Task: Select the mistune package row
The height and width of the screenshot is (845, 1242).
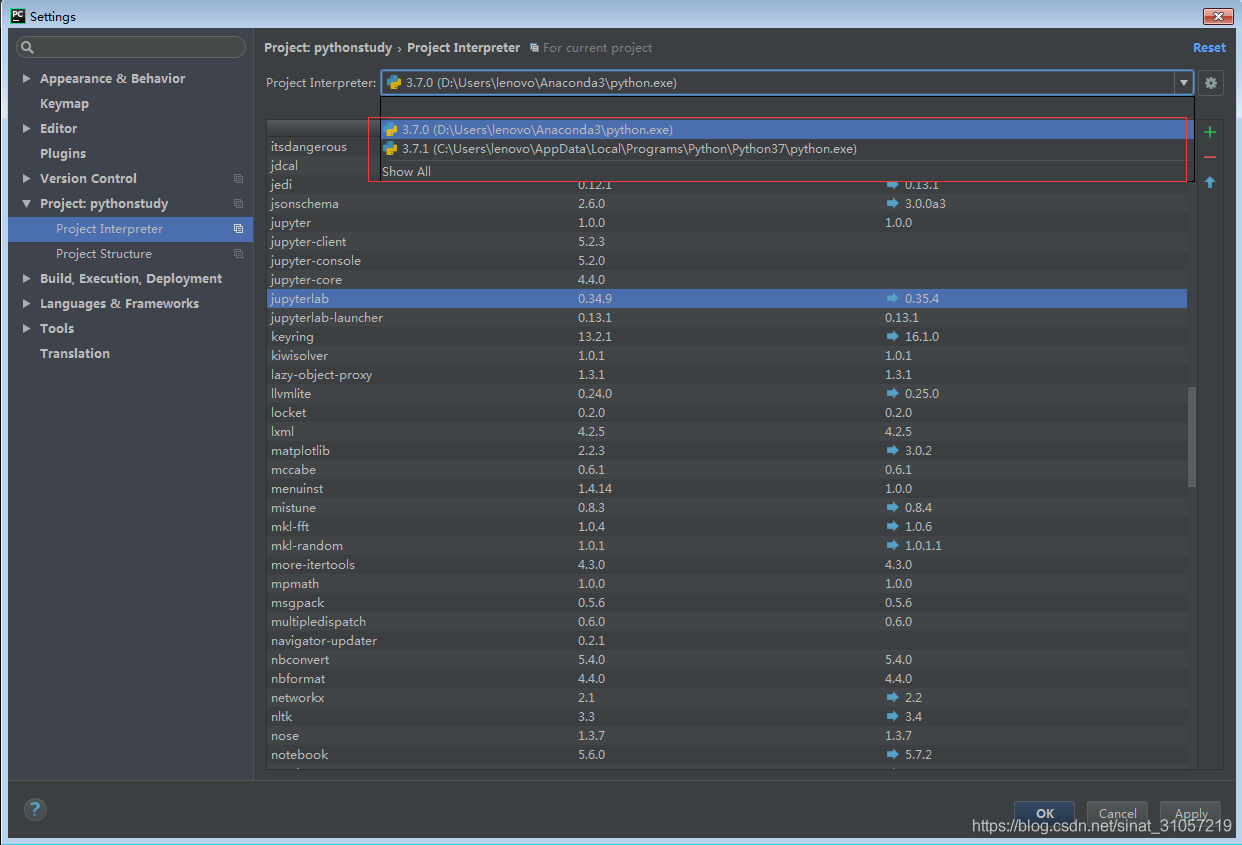Action: tap(727, 508)
